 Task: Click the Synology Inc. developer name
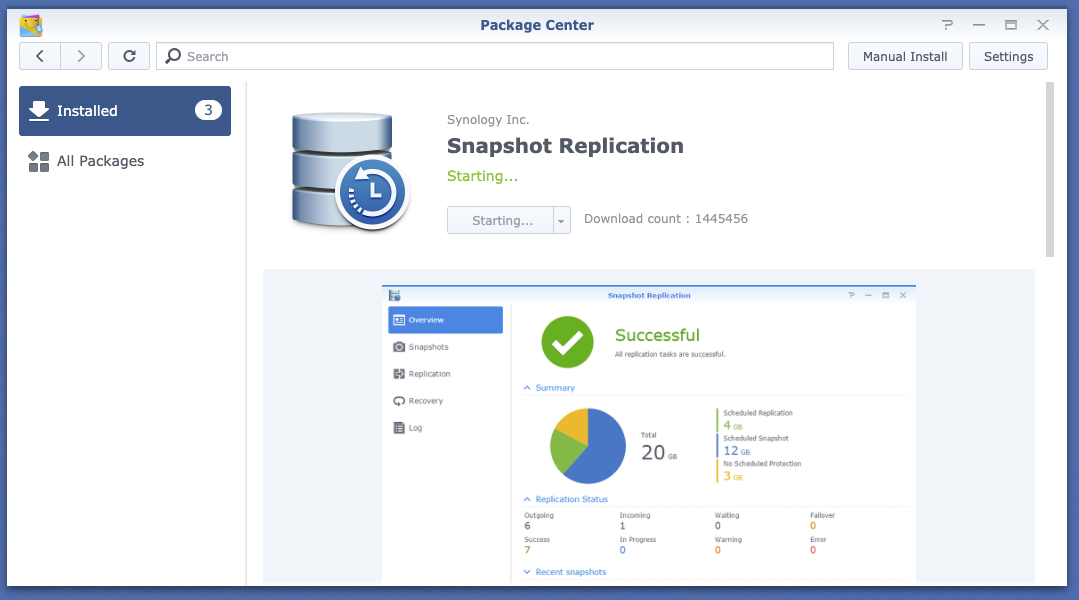click(x=488, y=120)
